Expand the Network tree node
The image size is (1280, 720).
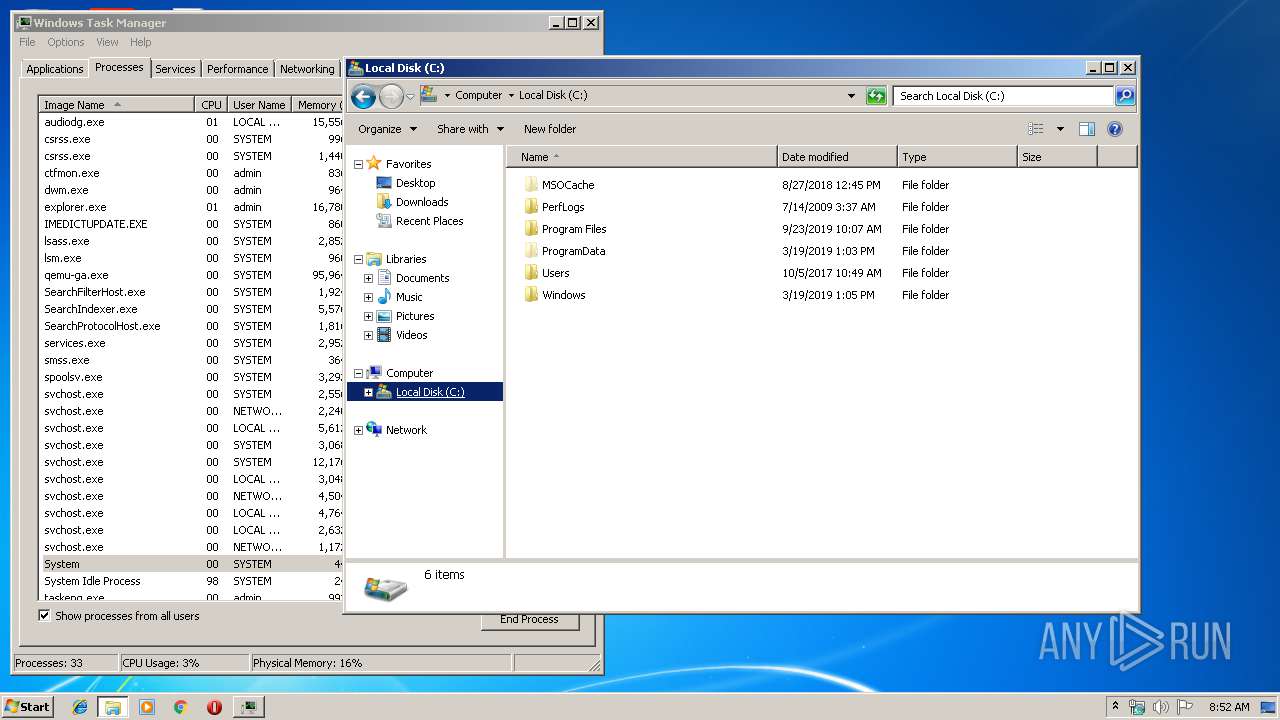tap(358, 430)
